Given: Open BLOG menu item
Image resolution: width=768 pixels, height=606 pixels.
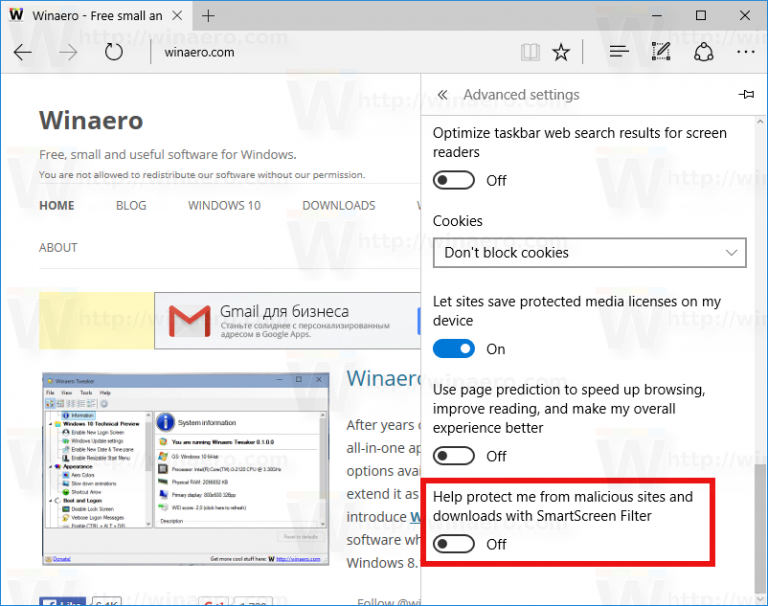Looking at the screenshot, I should pos(131,205).
